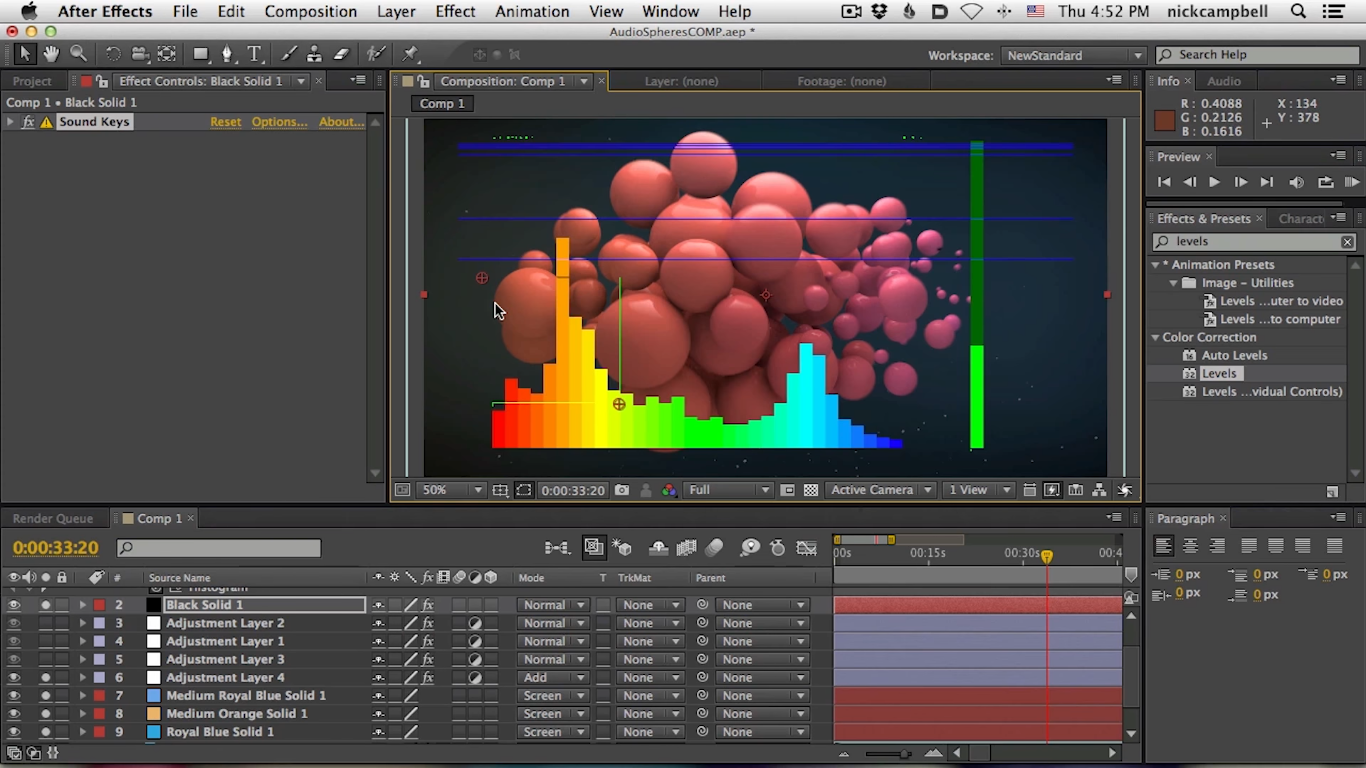Image resolution: width=1366 pixels, height=768 pixels.
Task: Solo the Adjustment Layer 2 layer
Action: click(45, 622)
